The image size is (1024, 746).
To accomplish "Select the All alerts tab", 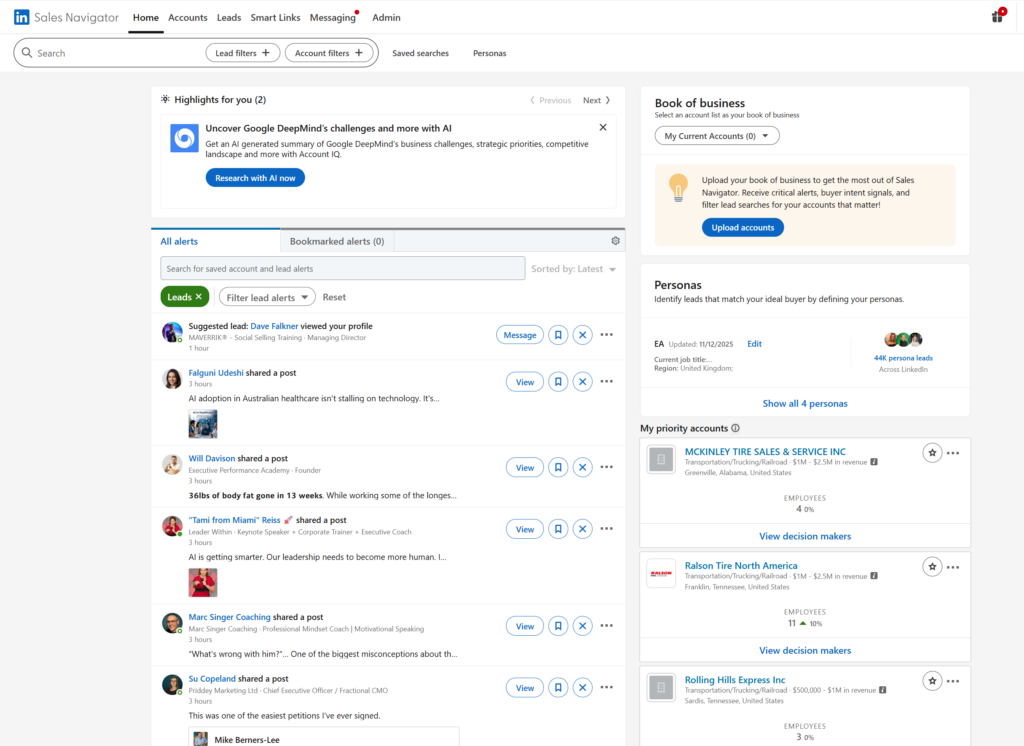I will point(216,241).
